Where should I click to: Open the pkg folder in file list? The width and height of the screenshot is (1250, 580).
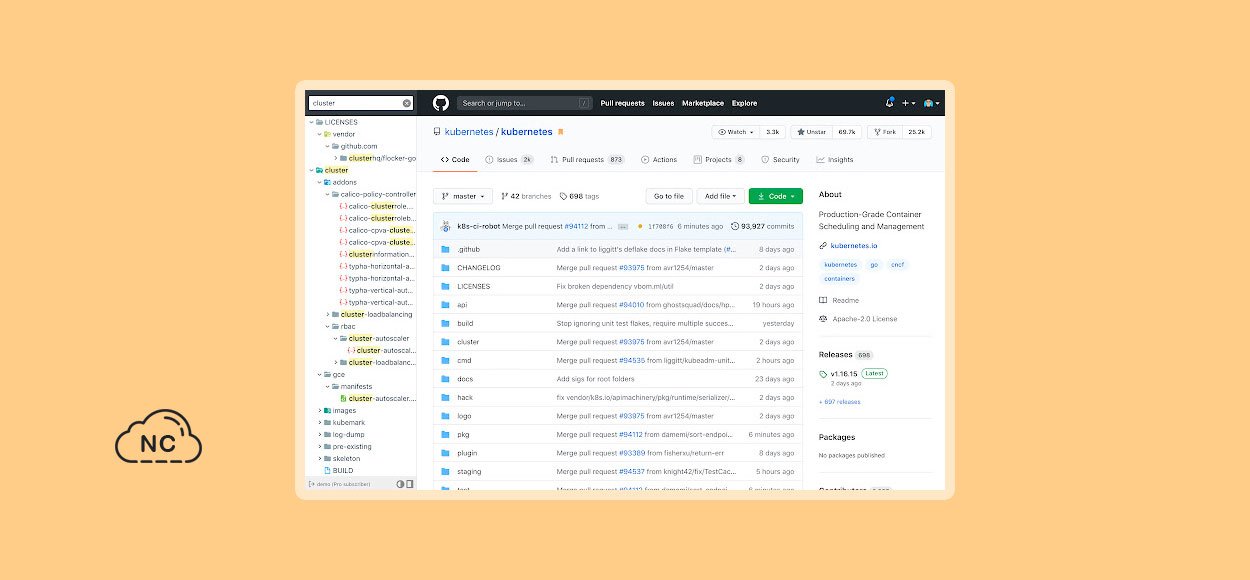[463, 434]
